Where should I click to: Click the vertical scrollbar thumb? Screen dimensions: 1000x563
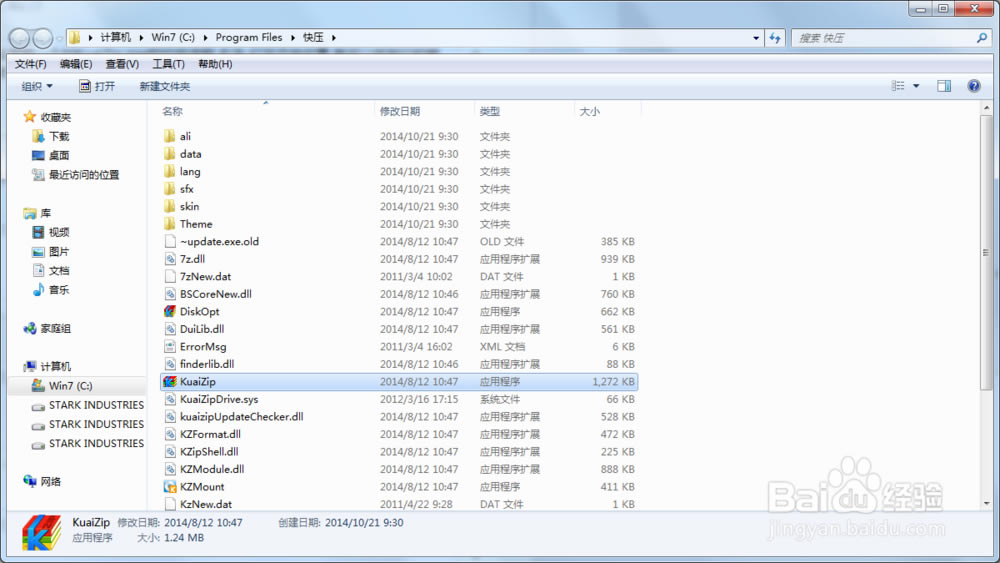pos(986,252)
